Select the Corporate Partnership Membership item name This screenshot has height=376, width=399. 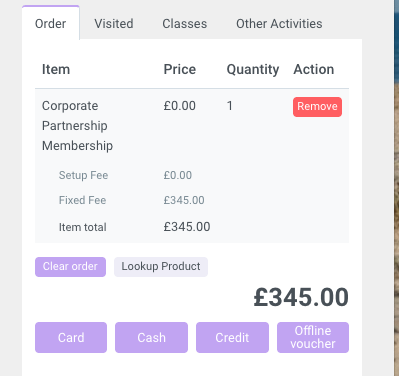(x=77, y=126)
